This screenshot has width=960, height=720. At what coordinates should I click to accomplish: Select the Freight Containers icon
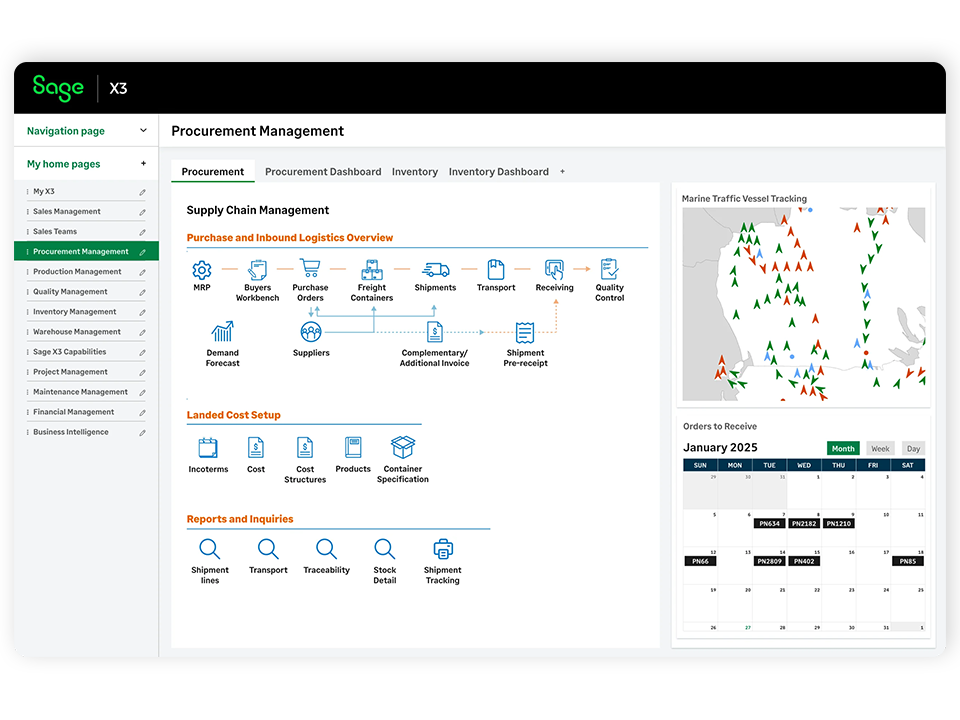372,269
